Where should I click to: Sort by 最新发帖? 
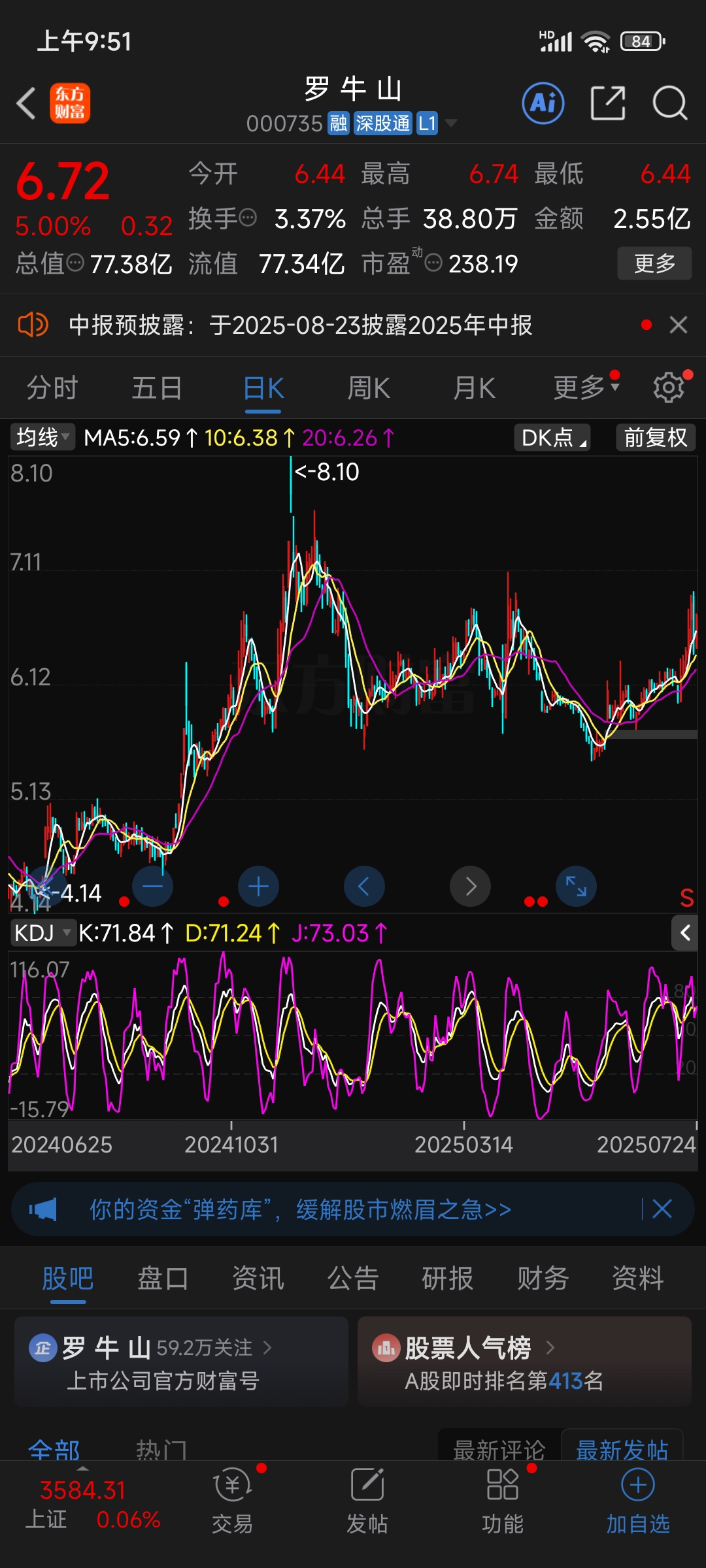point(622,1448)
